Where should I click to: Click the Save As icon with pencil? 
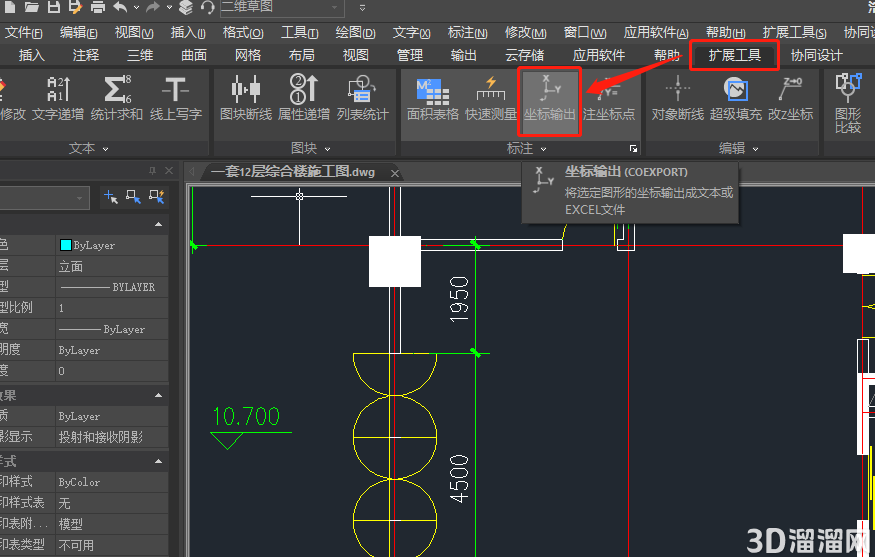coord(75,7)
